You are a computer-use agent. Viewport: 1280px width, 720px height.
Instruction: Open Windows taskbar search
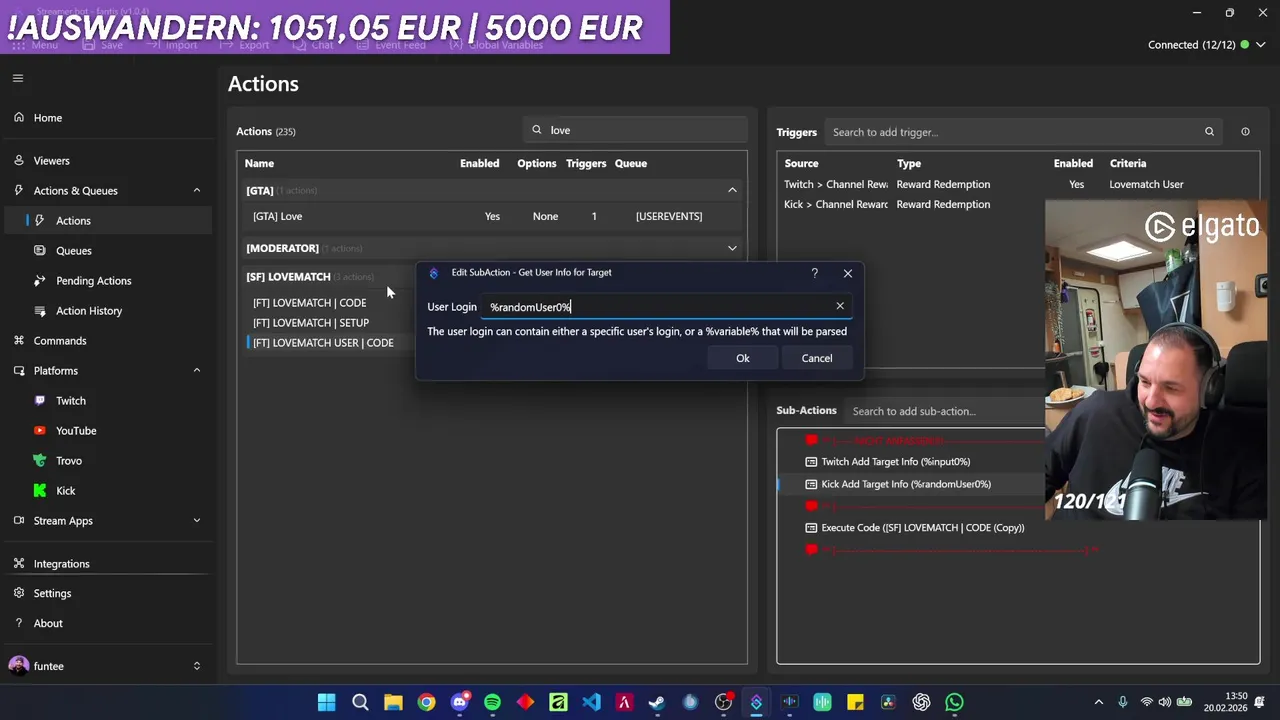pos(360,703)
